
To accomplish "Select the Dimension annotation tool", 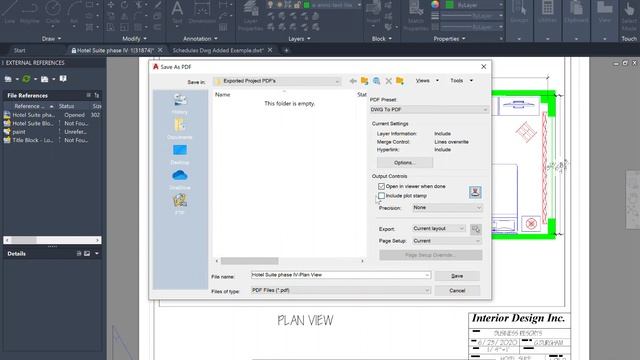I will click(x=202, y=11).
